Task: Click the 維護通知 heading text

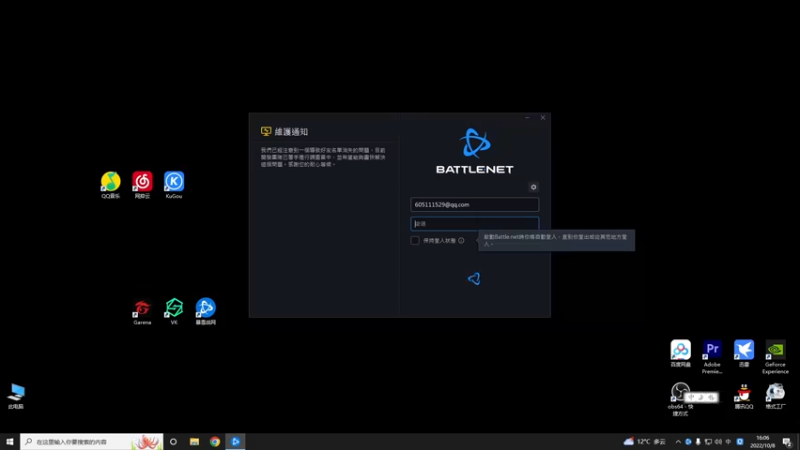Action: coord(291,132)
